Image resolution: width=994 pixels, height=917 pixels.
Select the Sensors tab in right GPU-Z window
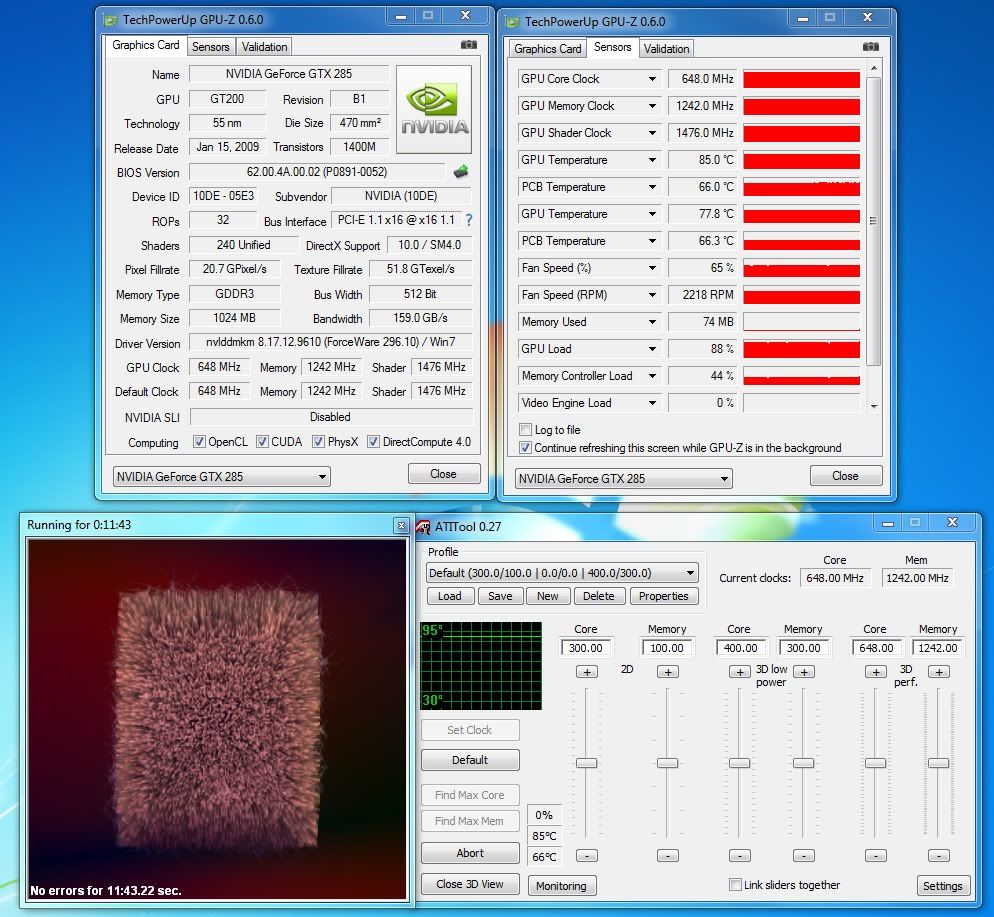[612, 48]
